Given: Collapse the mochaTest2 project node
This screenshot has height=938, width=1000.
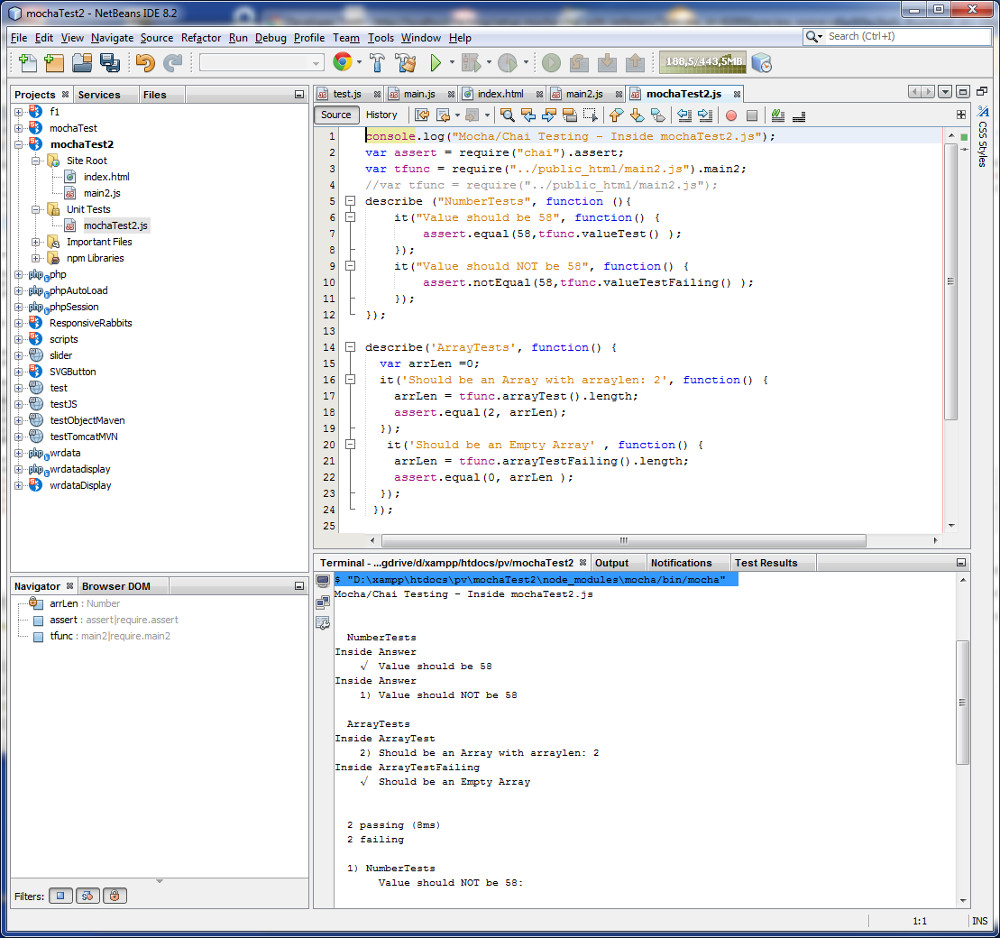Looking at the screenshot, I should [18, 144].
